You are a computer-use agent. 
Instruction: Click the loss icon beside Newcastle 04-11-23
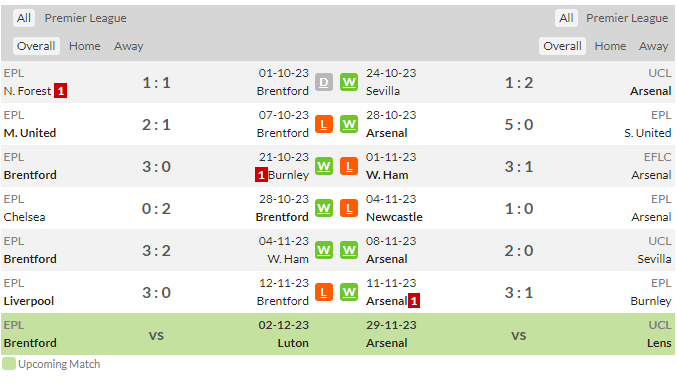349,208
